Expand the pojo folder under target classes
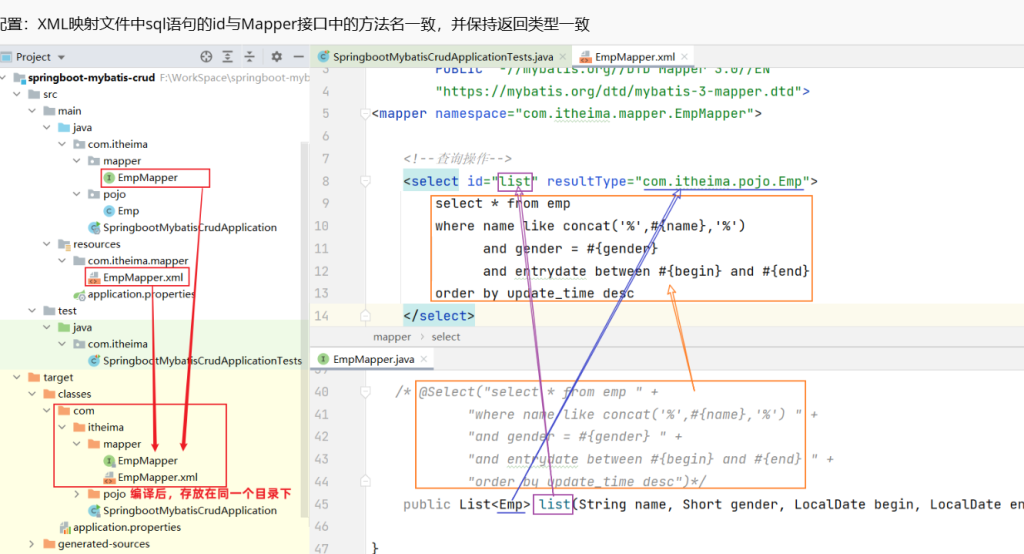This screenshot has height=554, width=1024. point(77,494)
